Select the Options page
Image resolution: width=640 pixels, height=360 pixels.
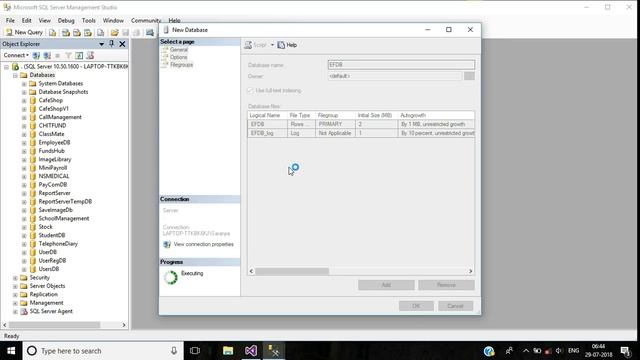point(179,57)
